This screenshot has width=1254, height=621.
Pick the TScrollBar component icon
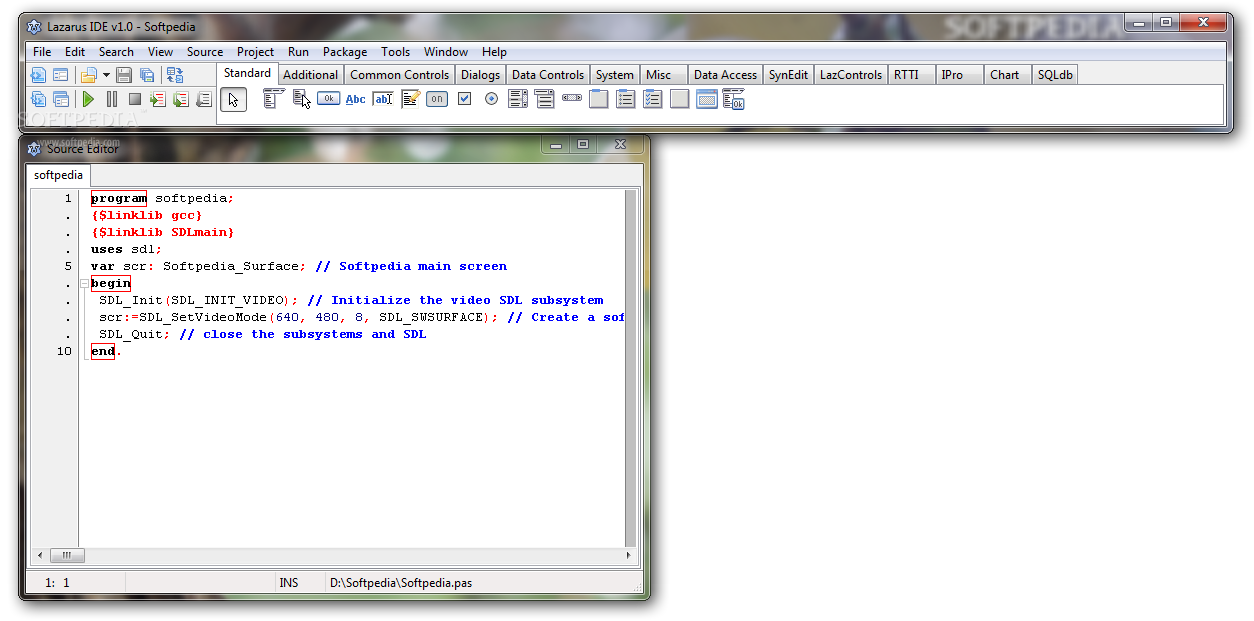pos(572,98)
